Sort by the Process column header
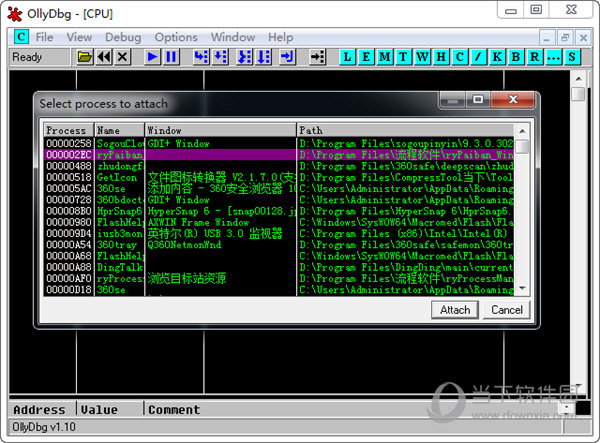This screenshot has width=600, height=443. click(x=69, y=130)
